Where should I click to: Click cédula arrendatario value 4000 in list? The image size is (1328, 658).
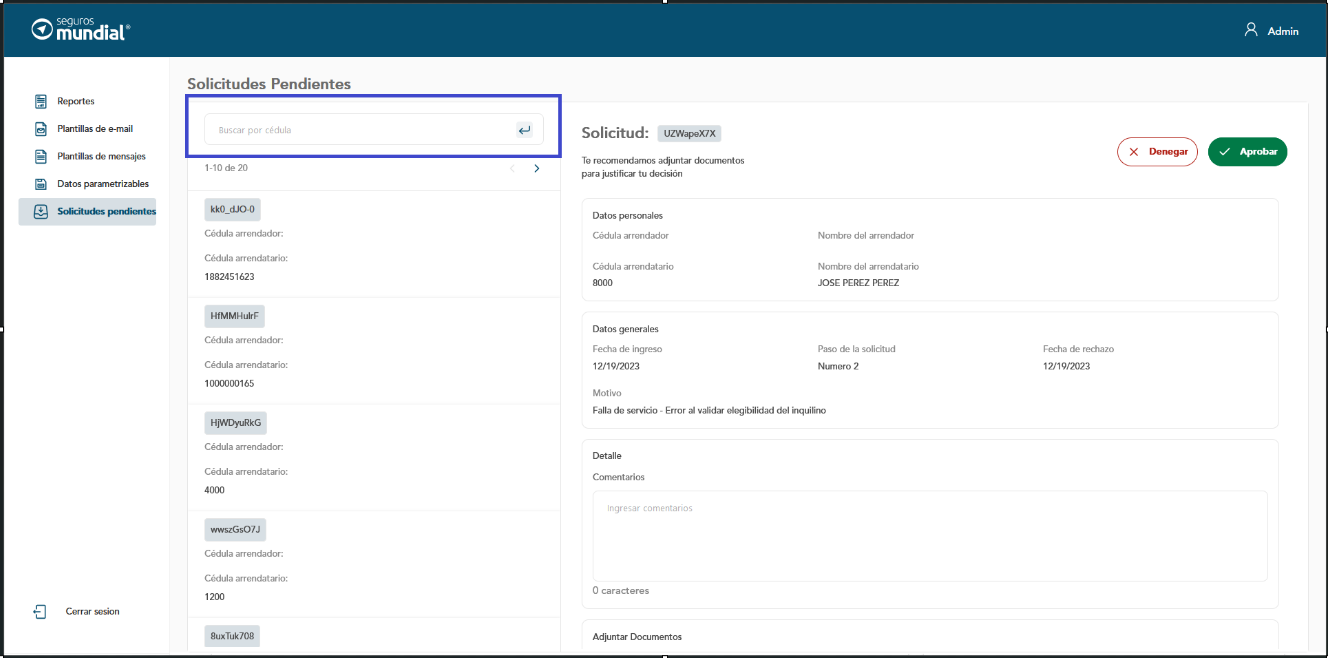tap(214, 490)
